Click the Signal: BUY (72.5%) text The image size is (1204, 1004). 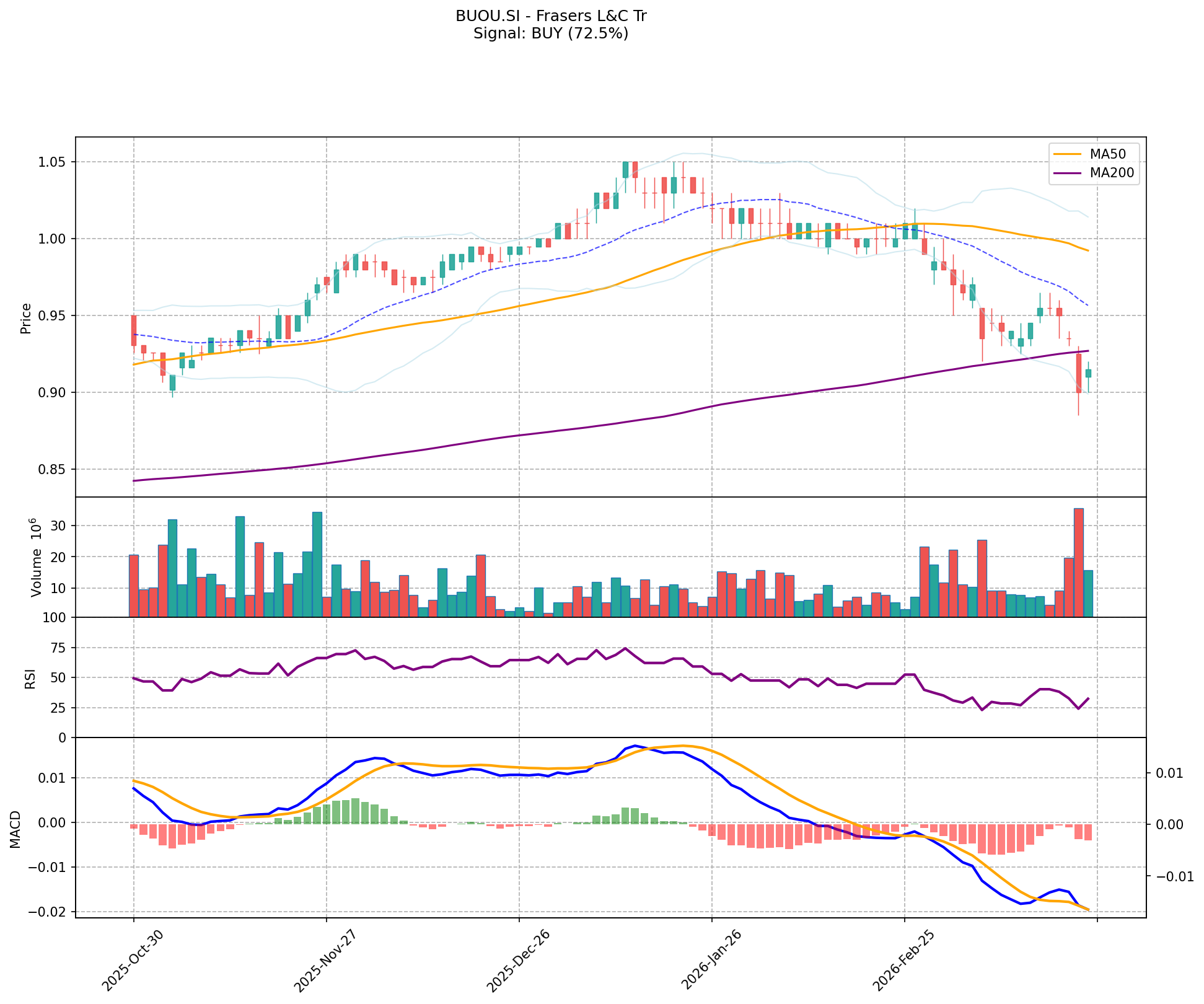(x=551, y=33)
